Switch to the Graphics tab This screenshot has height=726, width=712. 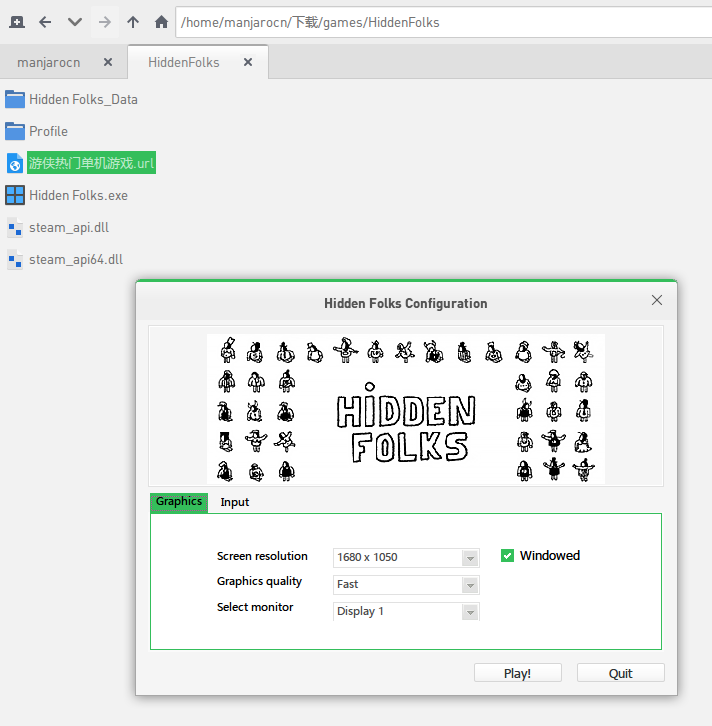[179, 502]
